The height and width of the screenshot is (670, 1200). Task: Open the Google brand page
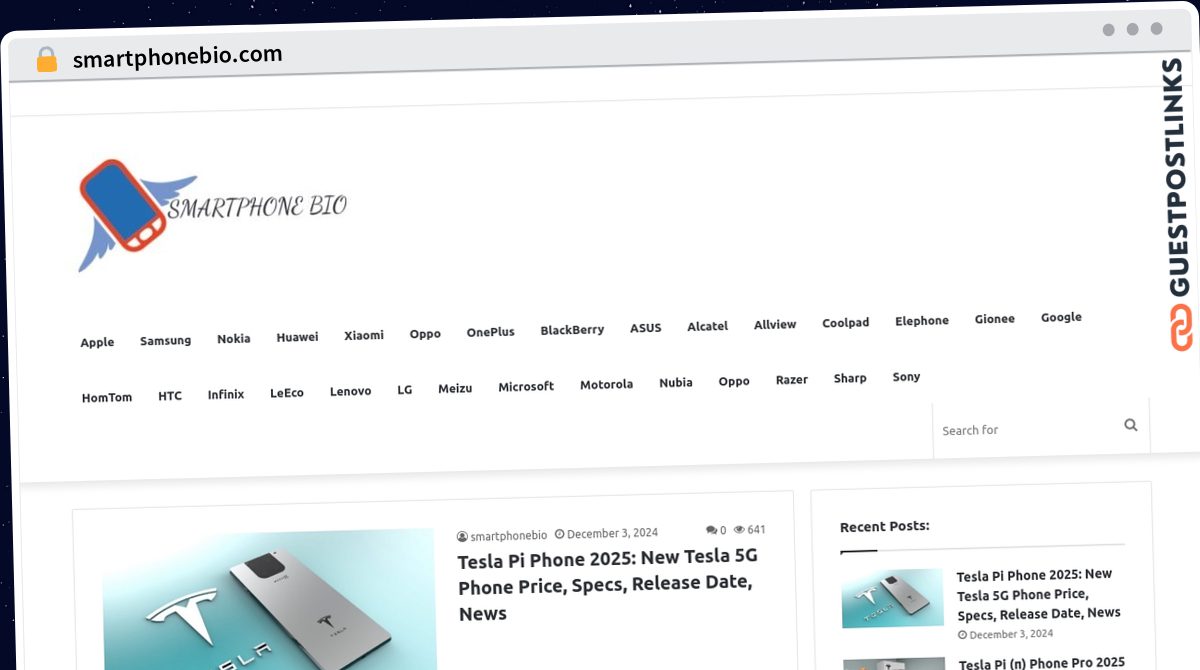[x=1061, y=317]
